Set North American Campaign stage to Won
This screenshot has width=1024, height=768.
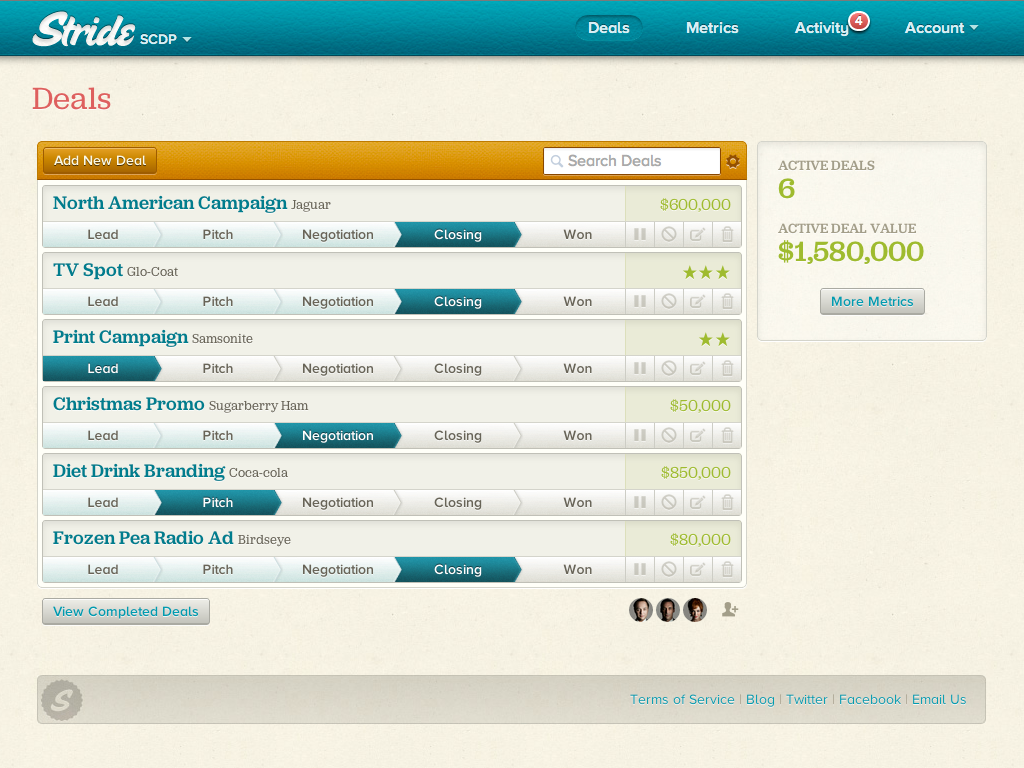coord(577,234)
